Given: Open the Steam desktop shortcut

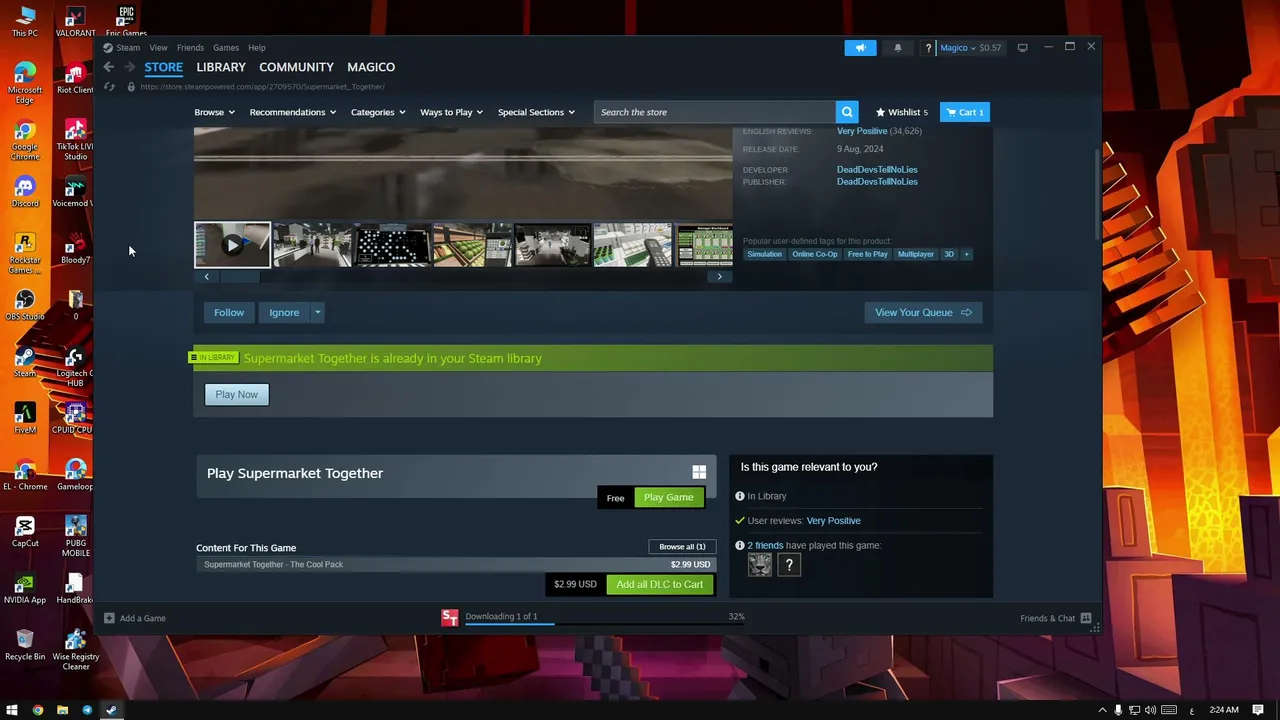Looking at the screenshot, I should (25, 362).
